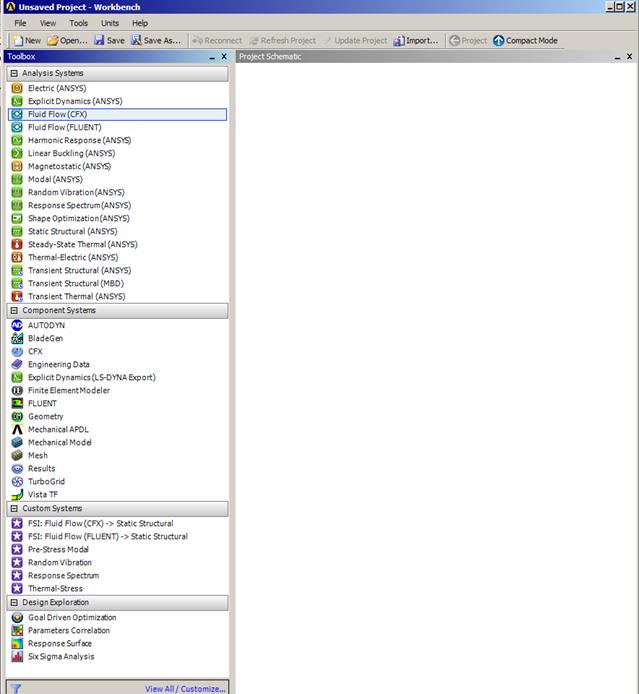Click the Compact Mode button

pos(525,41)
